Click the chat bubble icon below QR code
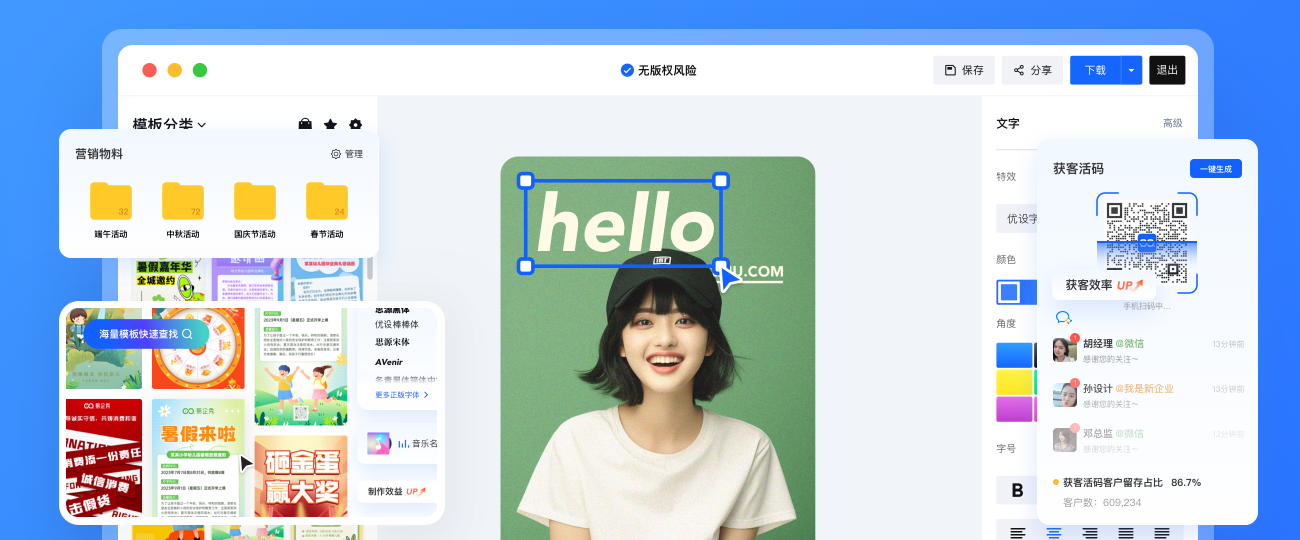The image size is (1300, 540). point(1063,317)
